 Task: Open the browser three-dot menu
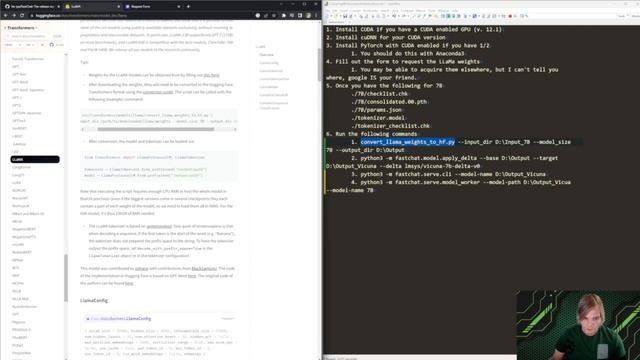point(316,16)
